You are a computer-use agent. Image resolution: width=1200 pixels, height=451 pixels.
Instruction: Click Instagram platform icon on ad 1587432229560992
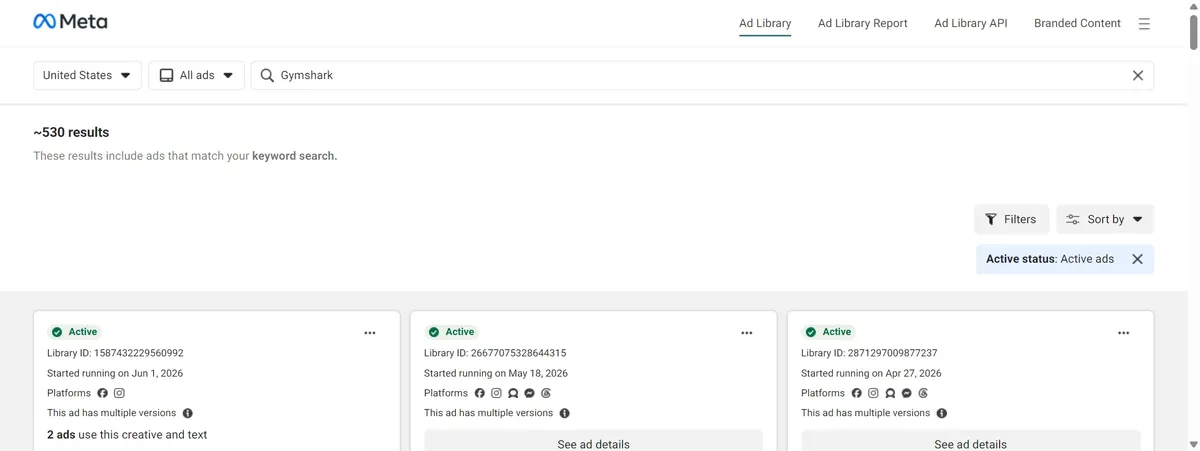tap(119, 393)
